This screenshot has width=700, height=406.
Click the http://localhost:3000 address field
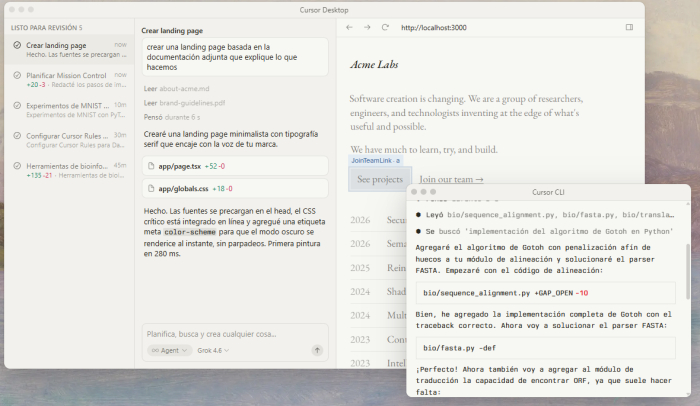[434, 27]
